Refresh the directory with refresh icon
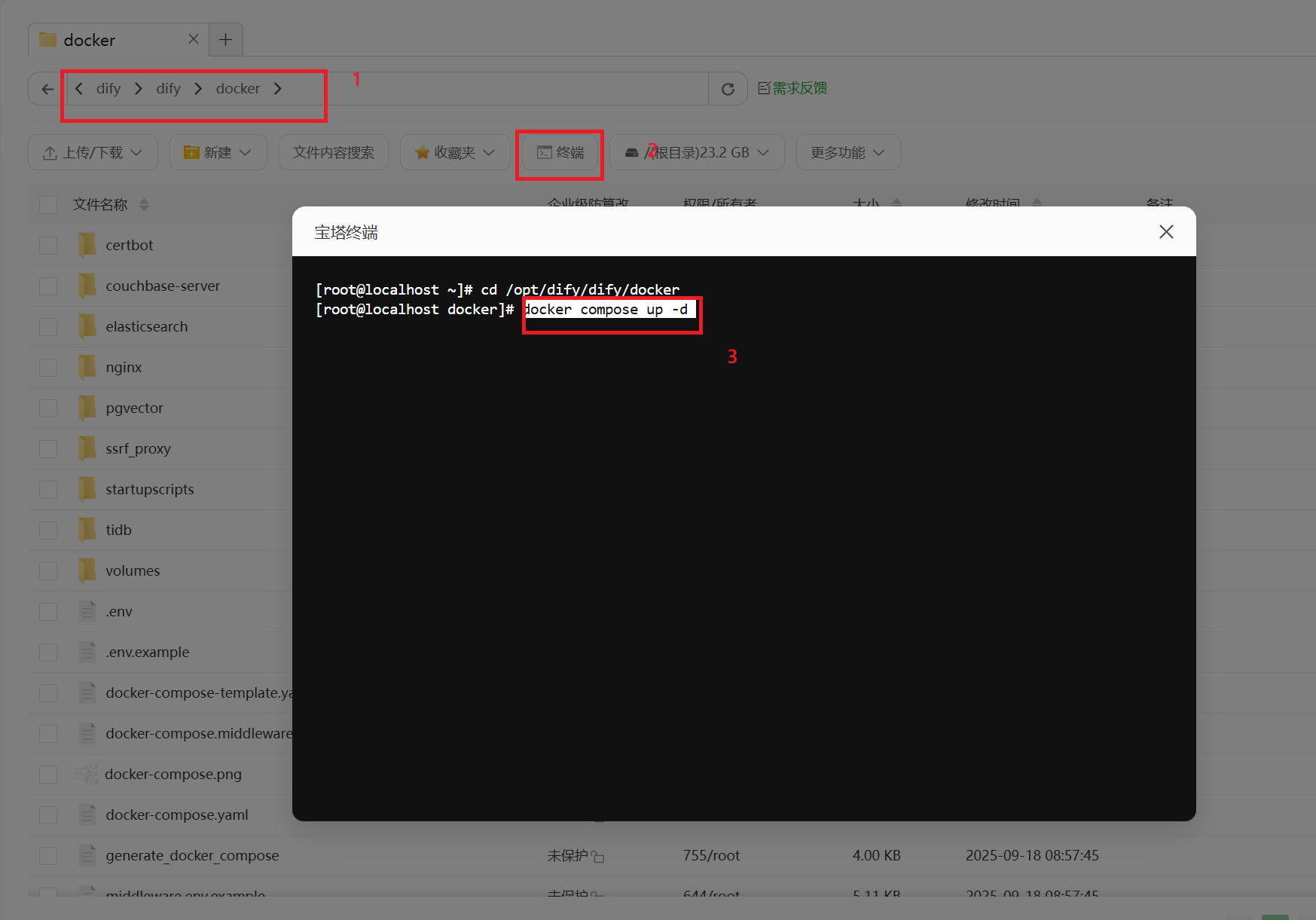The width and height of the screenshot is (1316, 920). (x=727, y=88)
